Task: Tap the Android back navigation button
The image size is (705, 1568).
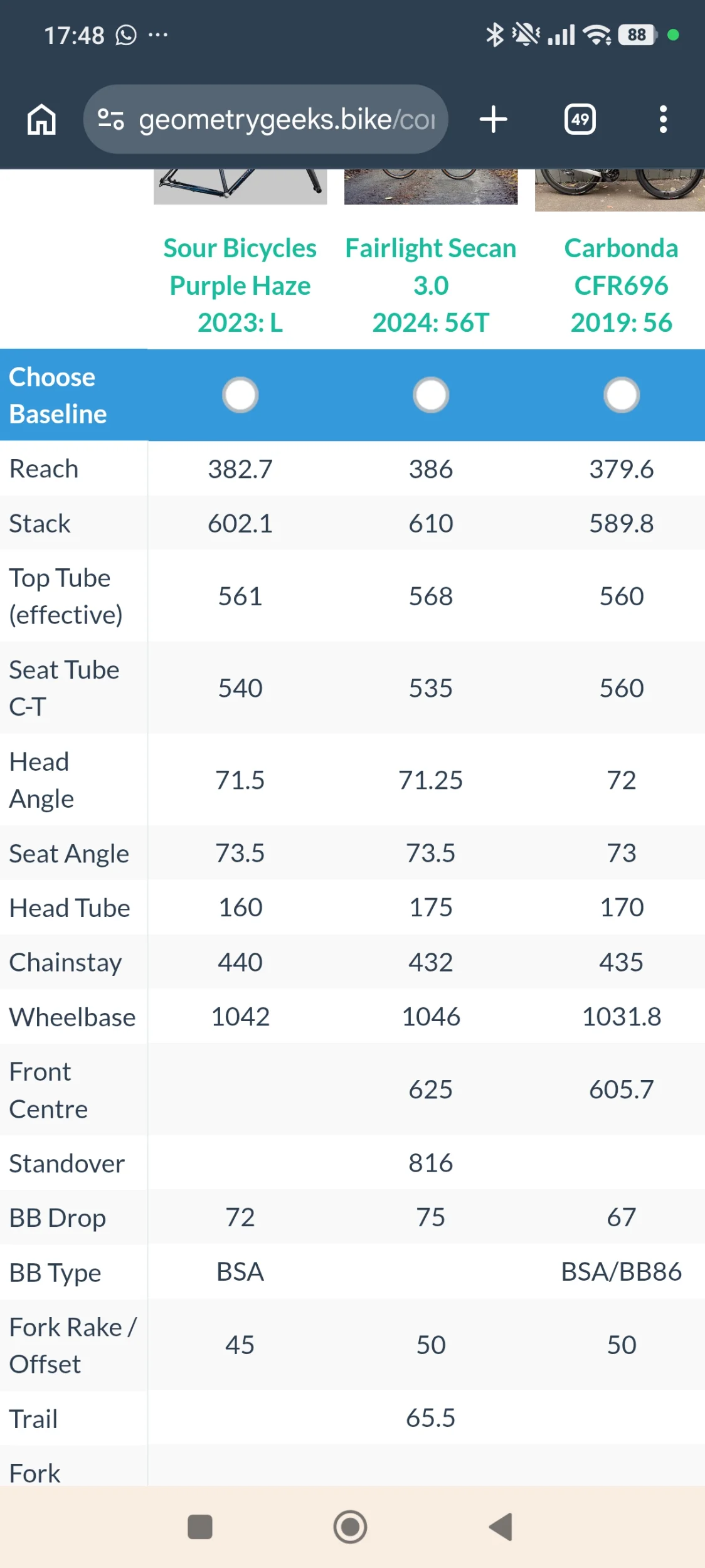Action: click(501, 1527)
